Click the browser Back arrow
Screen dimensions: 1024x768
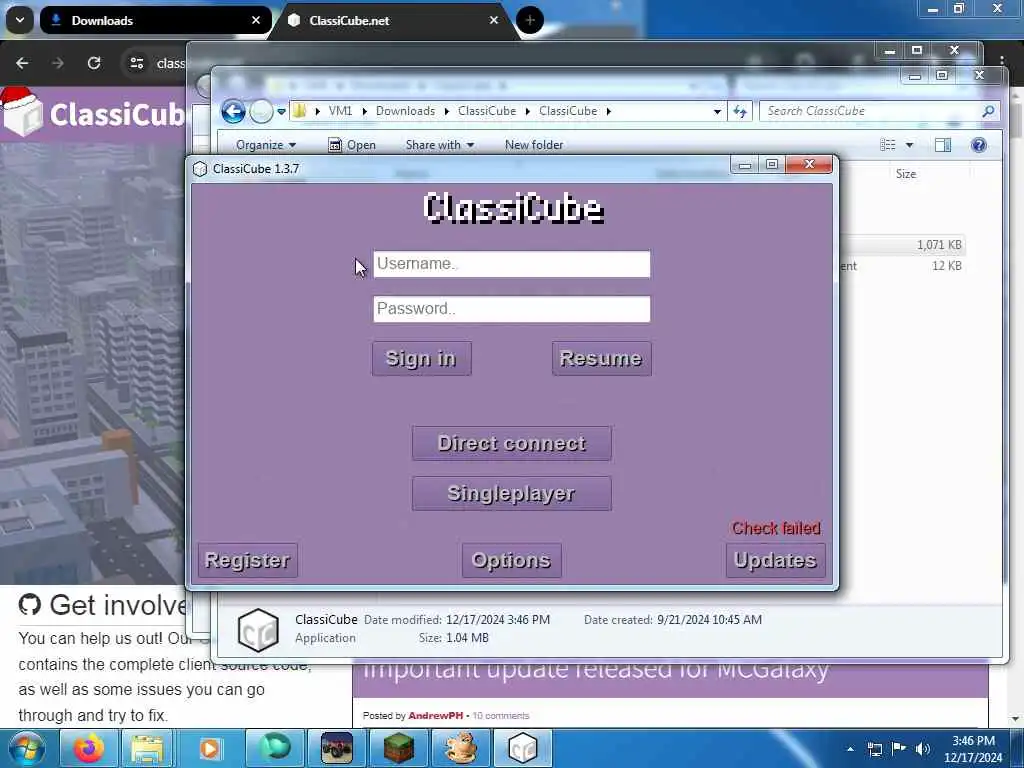22,63
